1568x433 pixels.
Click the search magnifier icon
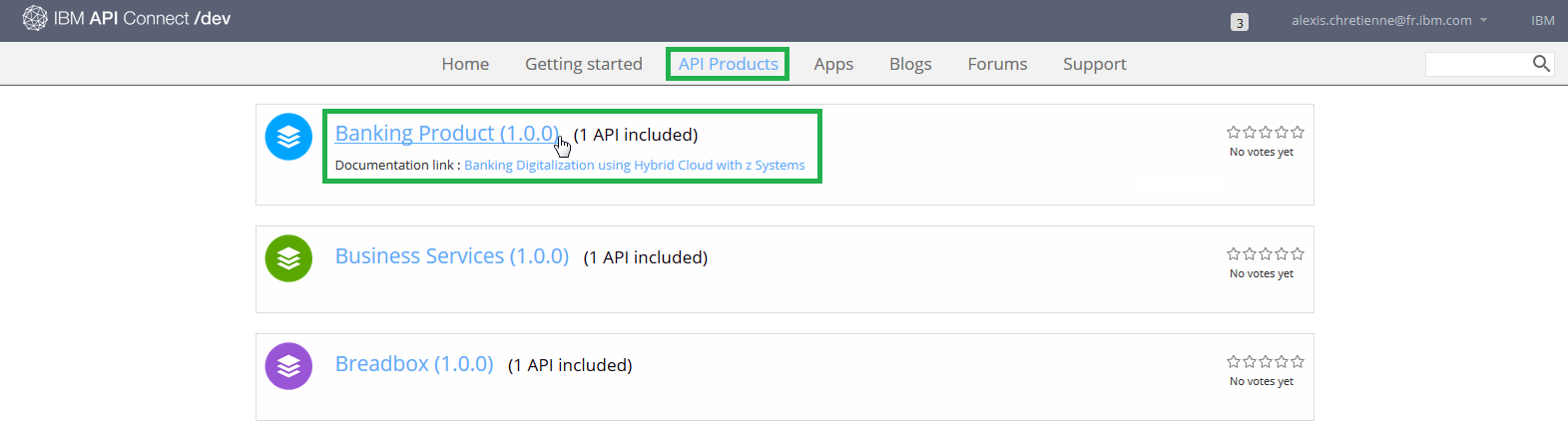pos(1541,64)
